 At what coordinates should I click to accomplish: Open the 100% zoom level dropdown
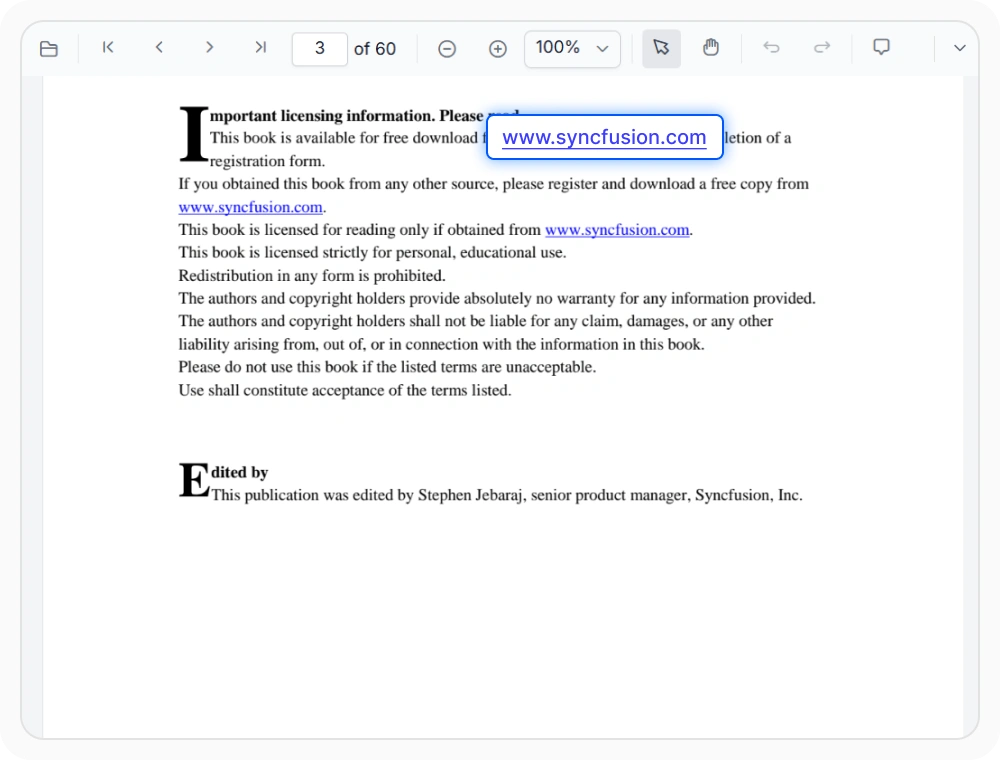tap(572, 48)
